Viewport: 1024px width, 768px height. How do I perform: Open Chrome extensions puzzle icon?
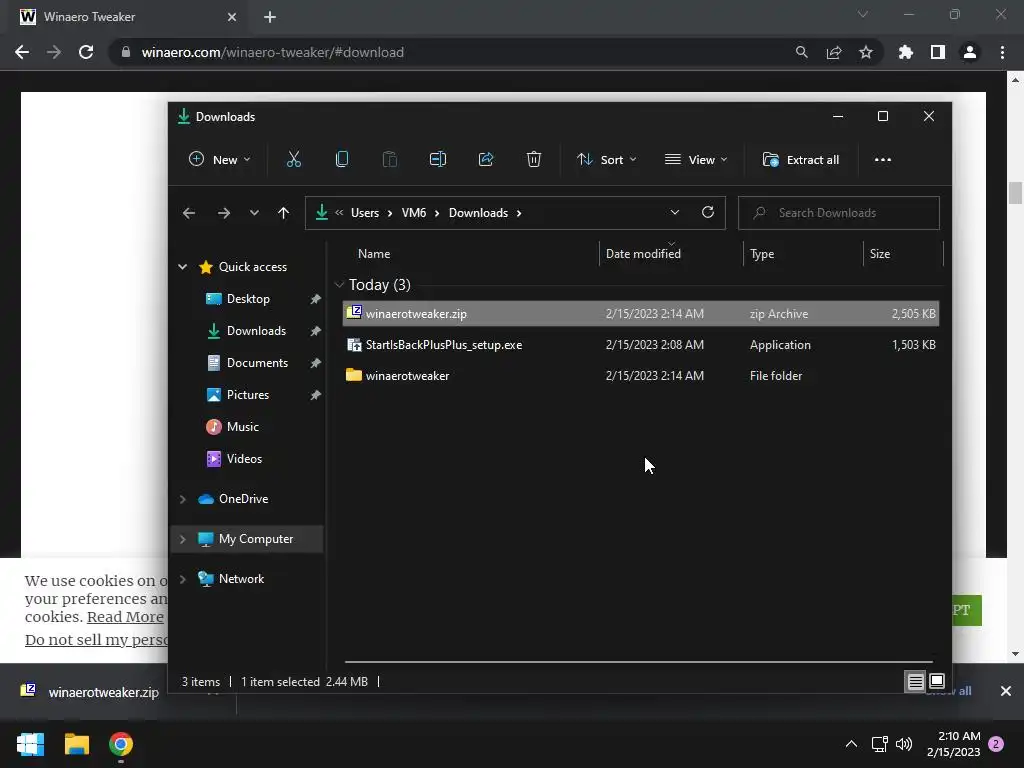pos(906,52)
